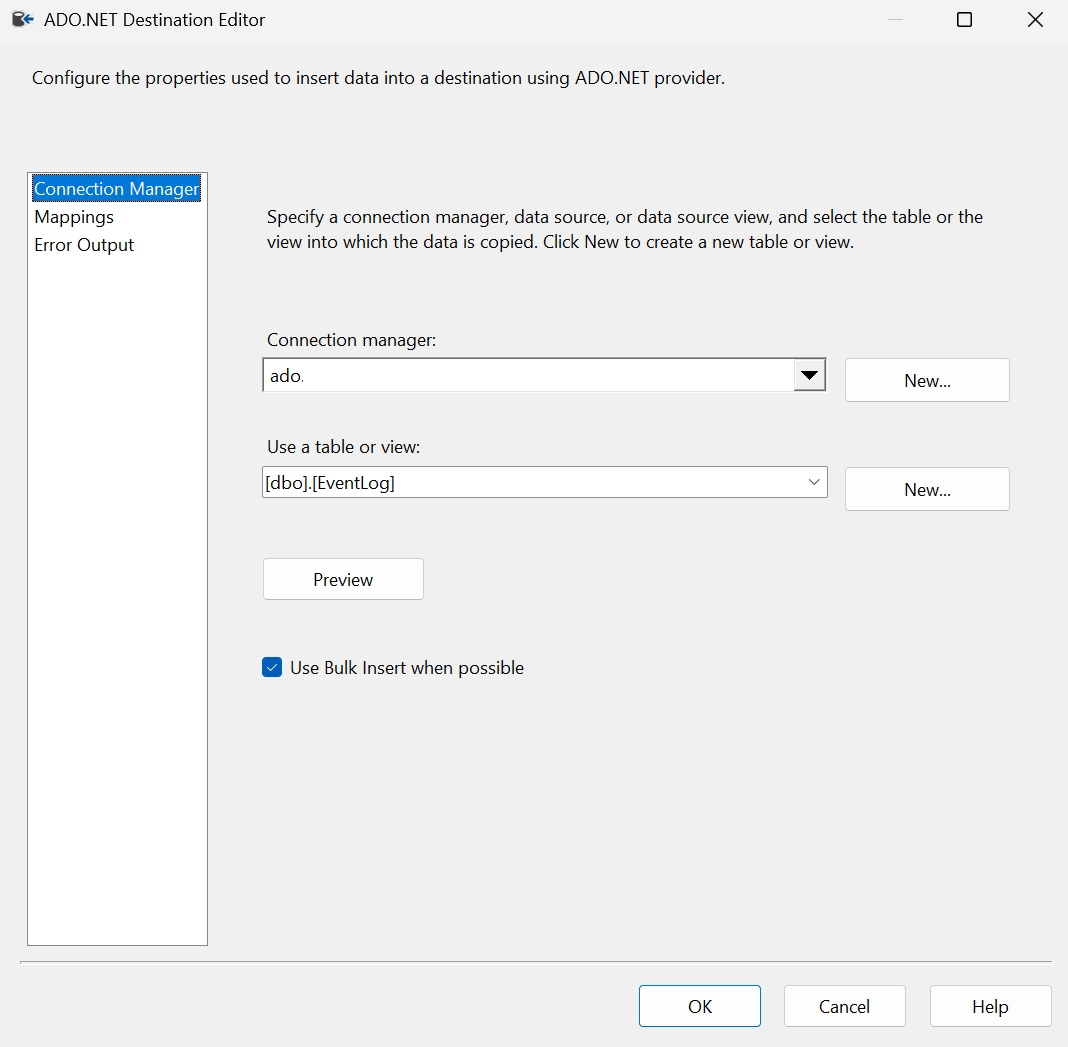Minimize the editor window
The height and width of the screenshot is (1047, 1068).
tap(894, 19)
